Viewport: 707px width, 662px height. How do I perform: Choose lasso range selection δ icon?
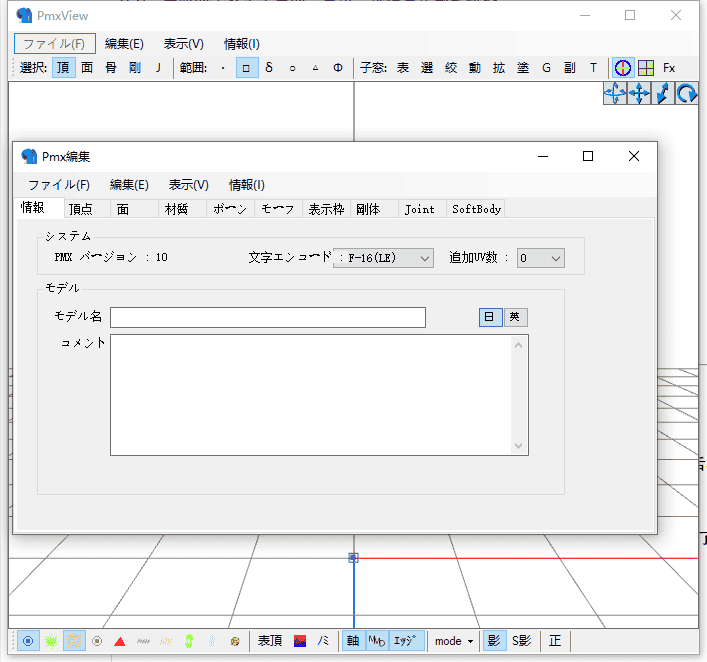(269, 68)
